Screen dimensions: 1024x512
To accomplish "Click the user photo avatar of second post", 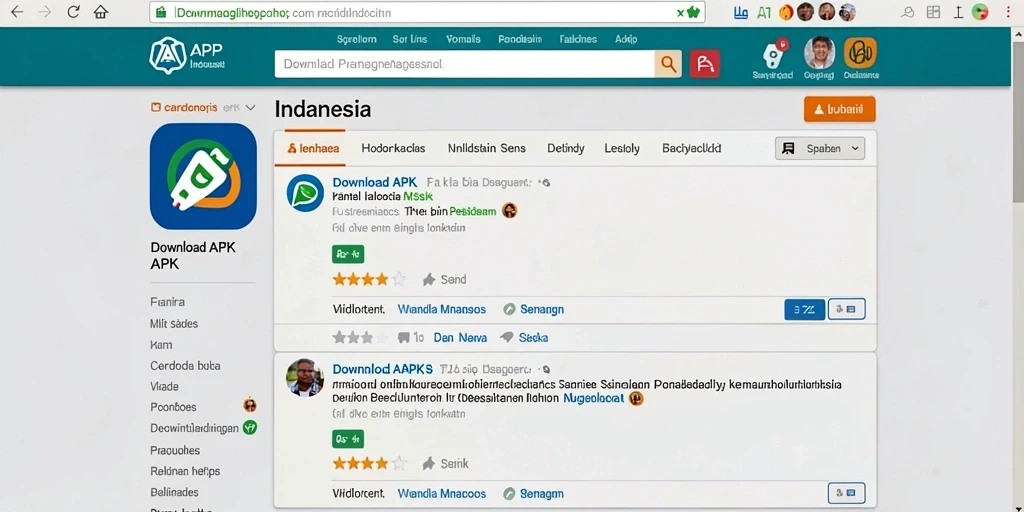I will (x=305, y=377).
